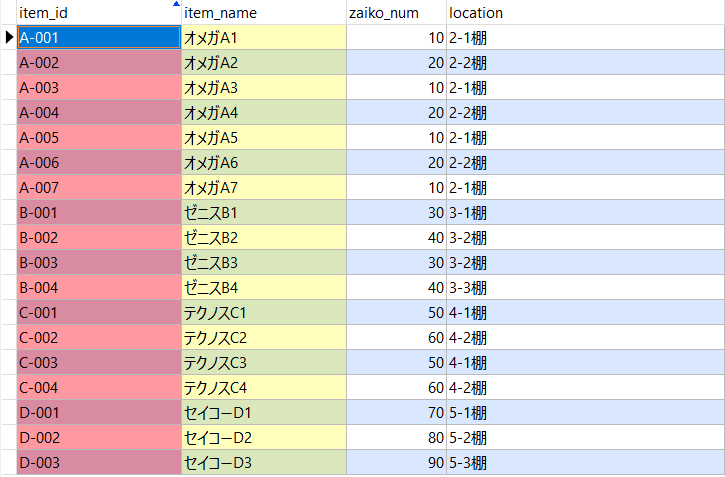Click the オメガA2 name cell
725x477 pixels.
pos(264,62)
